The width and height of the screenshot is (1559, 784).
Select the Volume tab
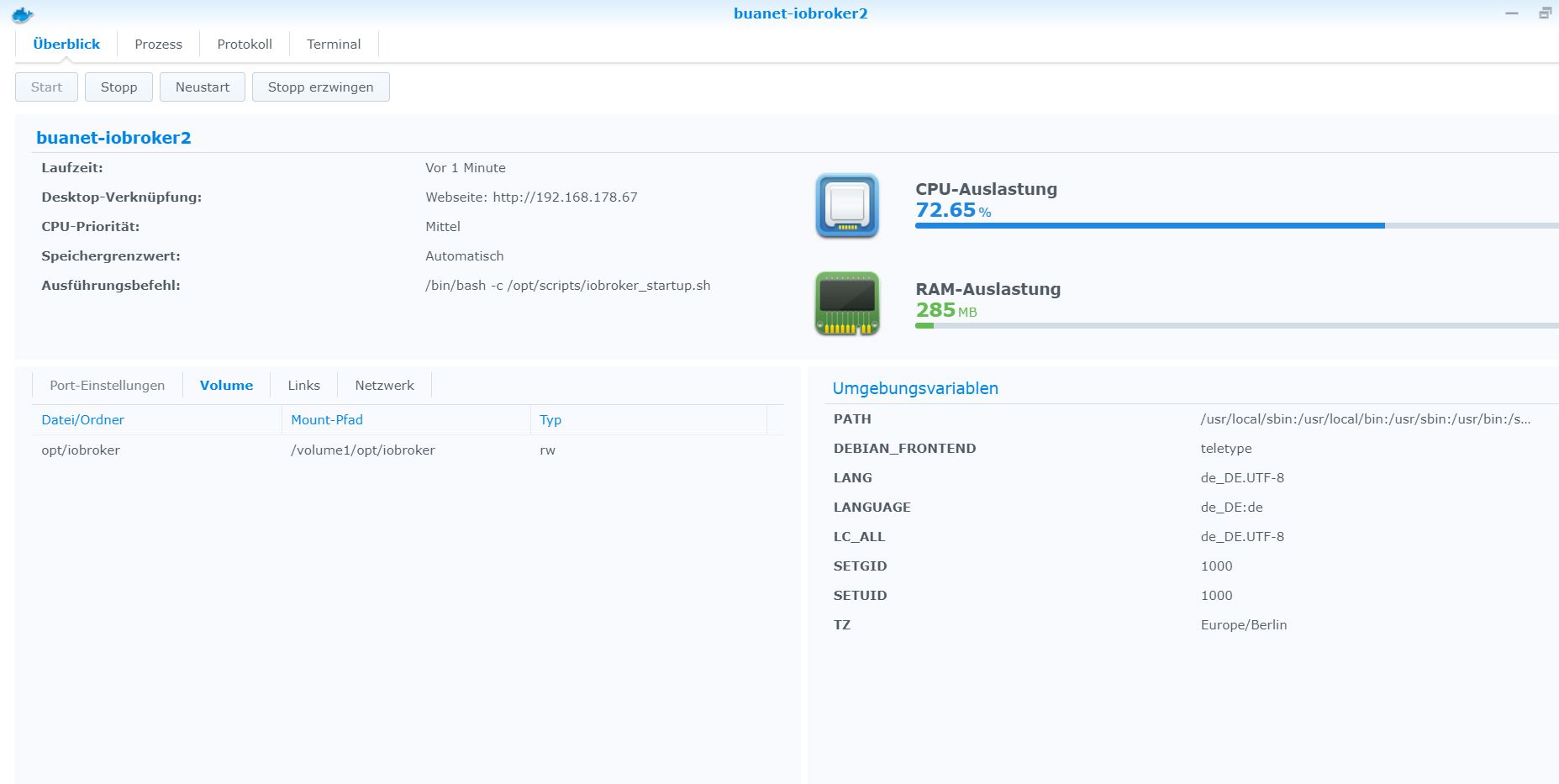[226, 385]
